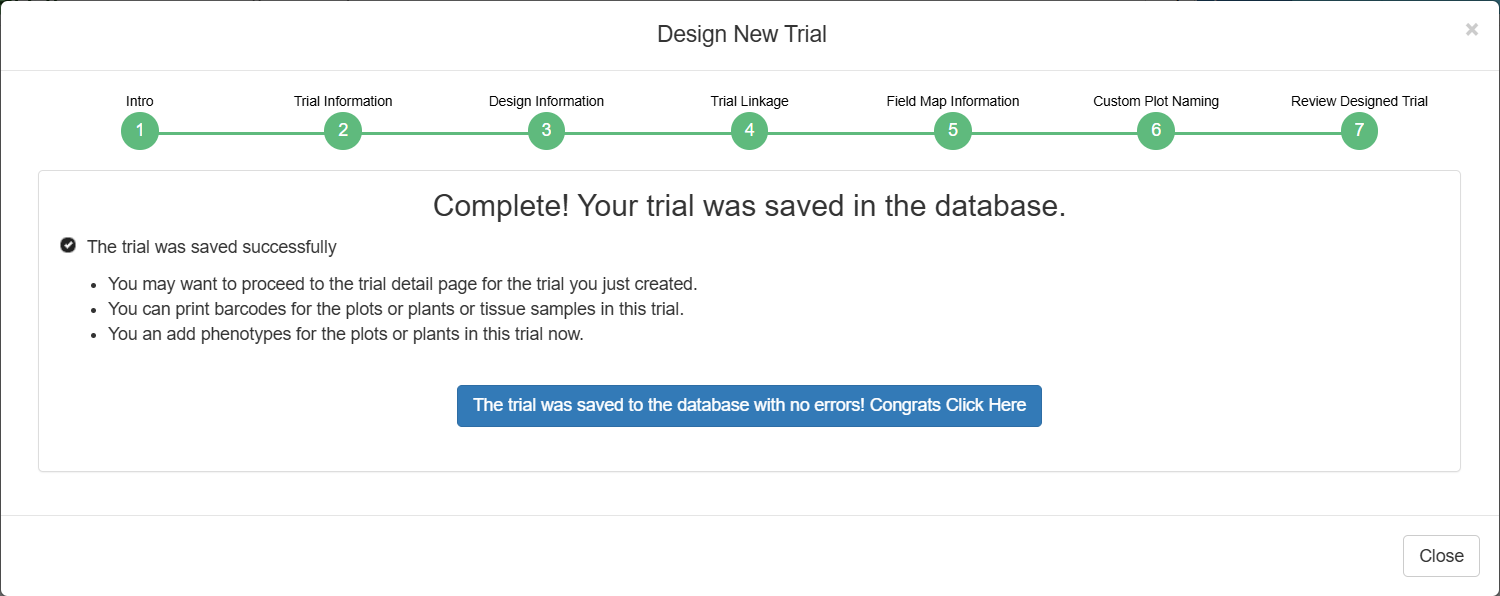This screenshot has height=596, width=1500.
Task: Dismiss dialog with the top-right X
Action: pos(1472,30)
